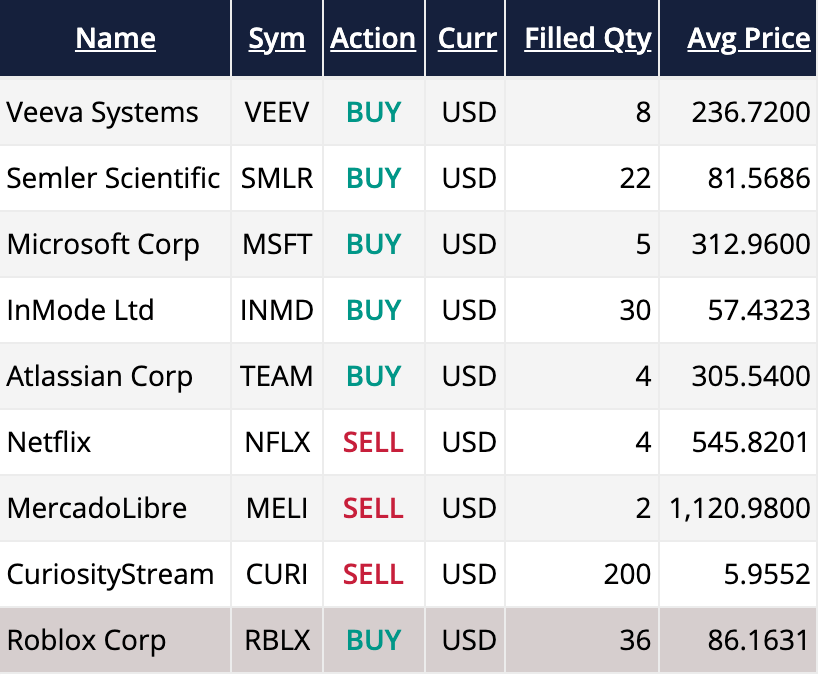The height and width of the screenshot is (676, 818).
Task: Click the Action column header
Action: [x=373, y=39]
